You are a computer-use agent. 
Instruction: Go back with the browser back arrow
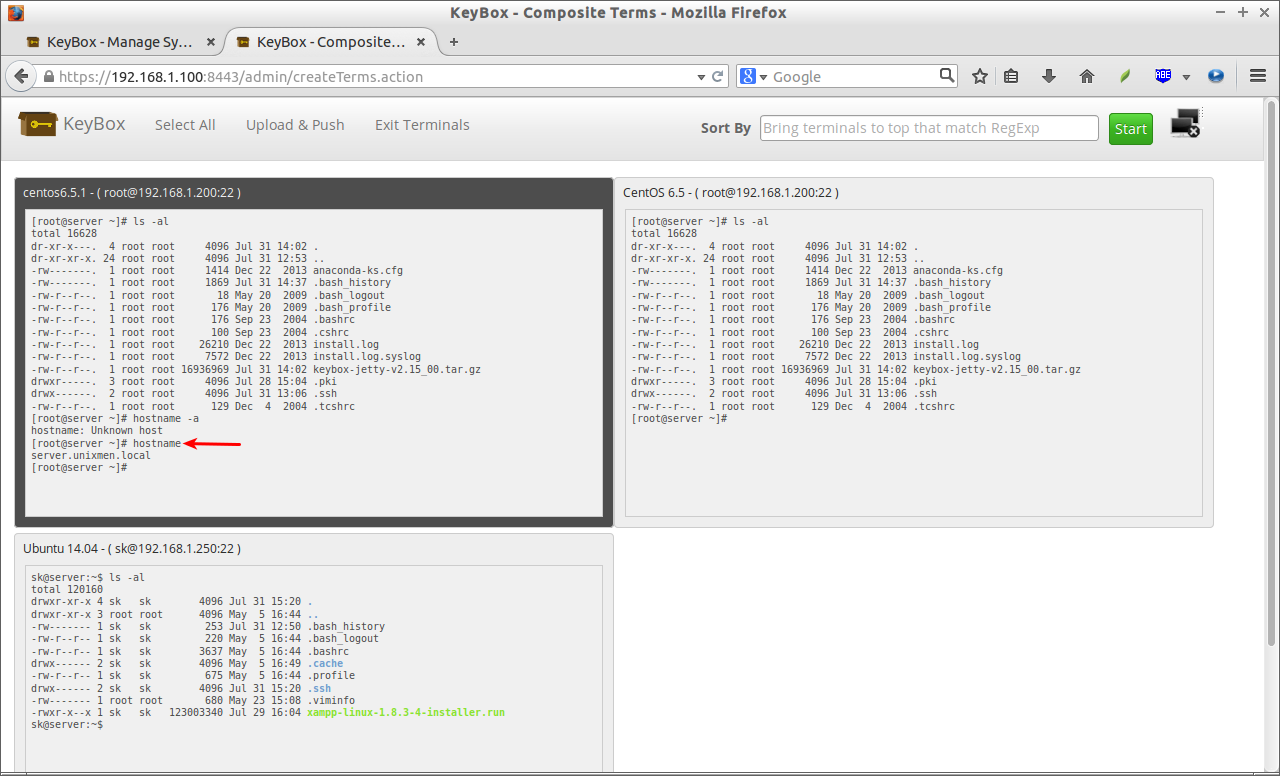[x=20, y=76]
